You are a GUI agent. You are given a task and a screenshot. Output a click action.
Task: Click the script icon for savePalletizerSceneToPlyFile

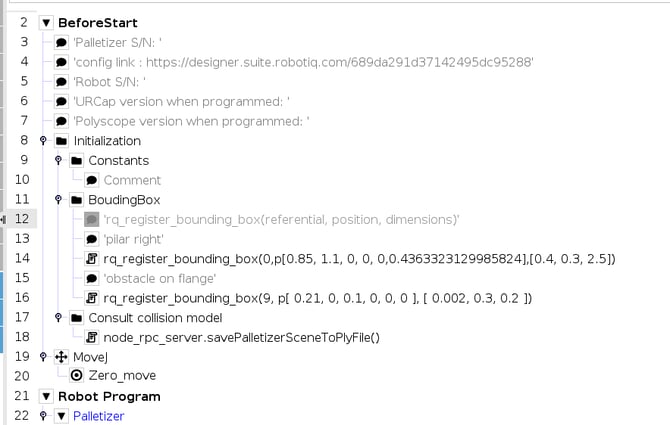pos(92,337)
